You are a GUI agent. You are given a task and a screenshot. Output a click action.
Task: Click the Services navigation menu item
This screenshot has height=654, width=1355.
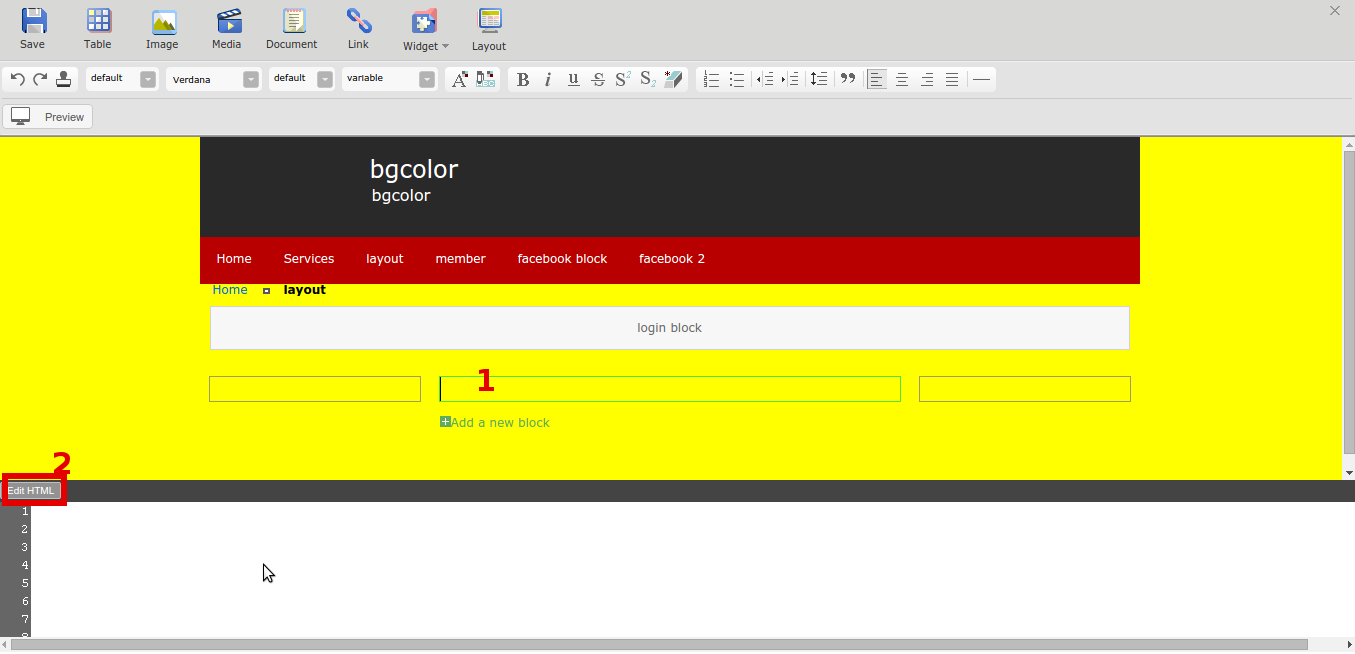pyautogui.click(x=309, y=259)
